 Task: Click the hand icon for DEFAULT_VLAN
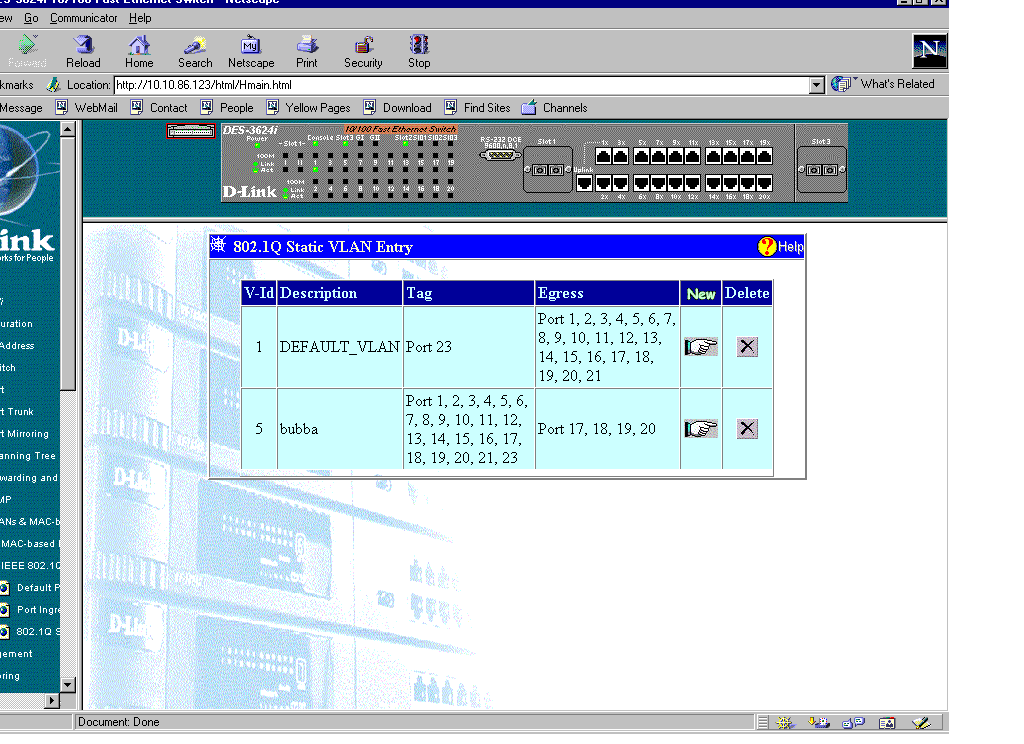click(700, 347)
